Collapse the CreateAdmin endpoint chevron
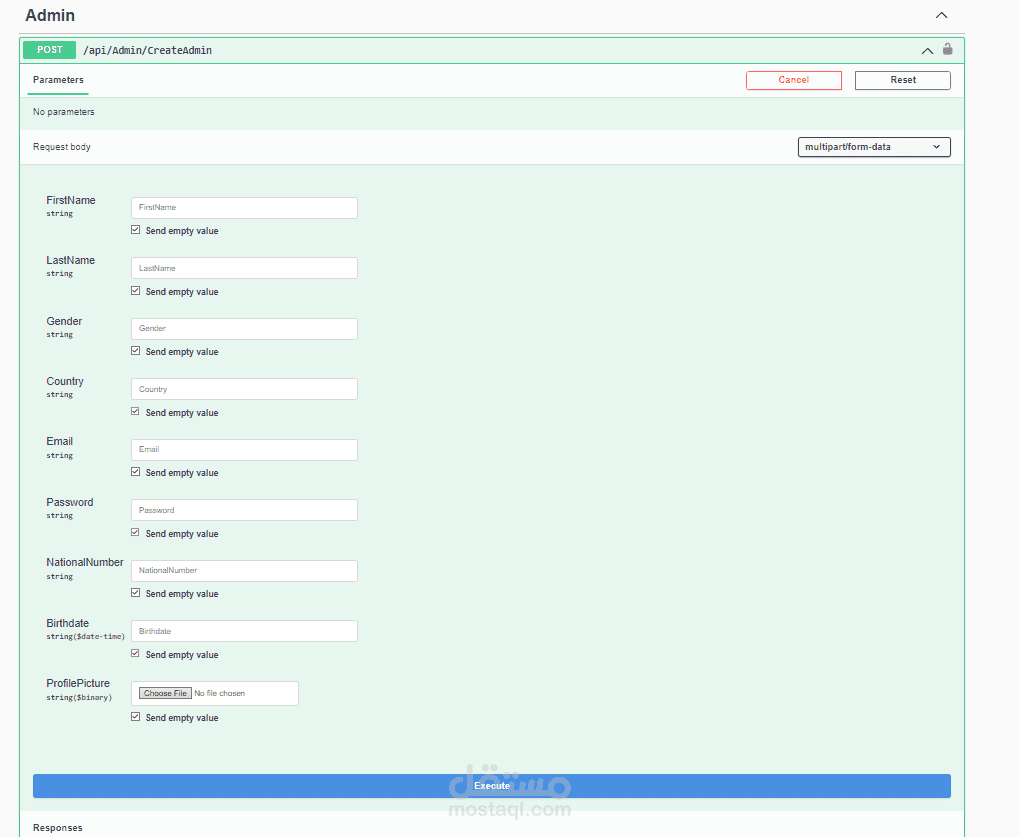This screenshot has height=837, width=1020. (928, 51)
